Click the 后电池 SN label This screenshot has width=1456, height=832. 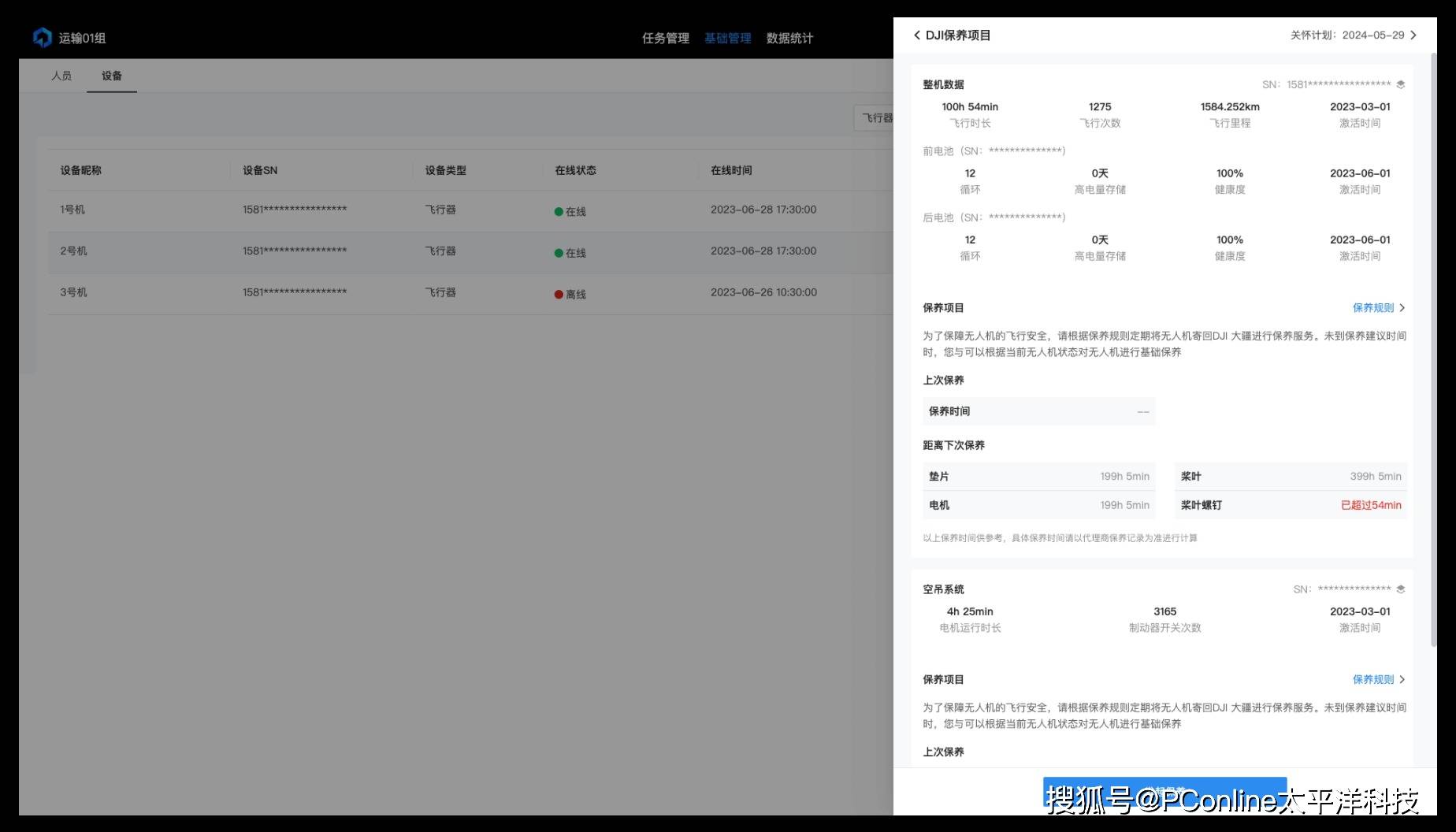[x=994, y=217]
